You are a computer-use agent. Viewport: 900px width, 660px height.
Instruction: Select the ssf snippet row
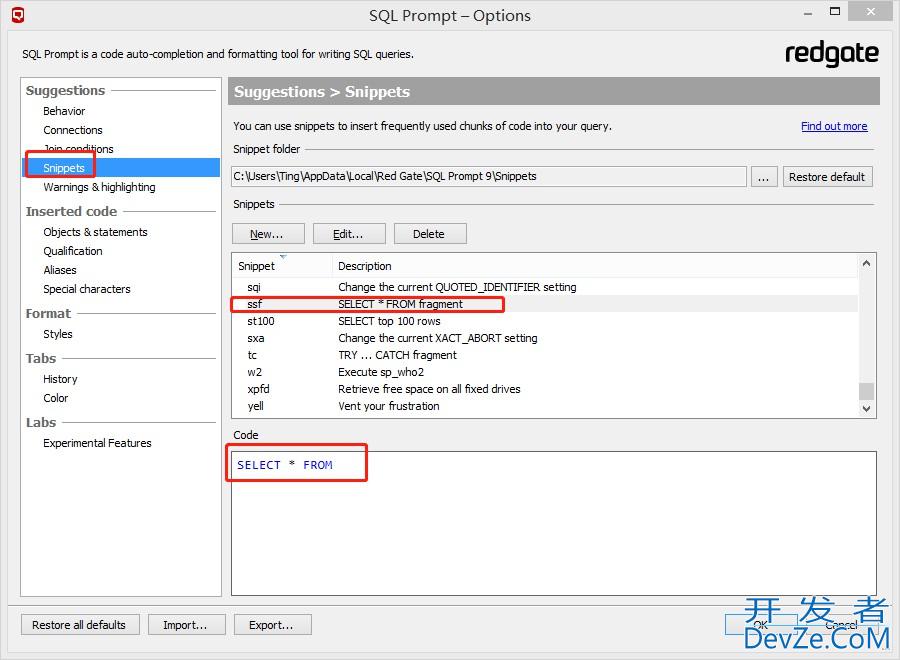[x=545, y=304]
